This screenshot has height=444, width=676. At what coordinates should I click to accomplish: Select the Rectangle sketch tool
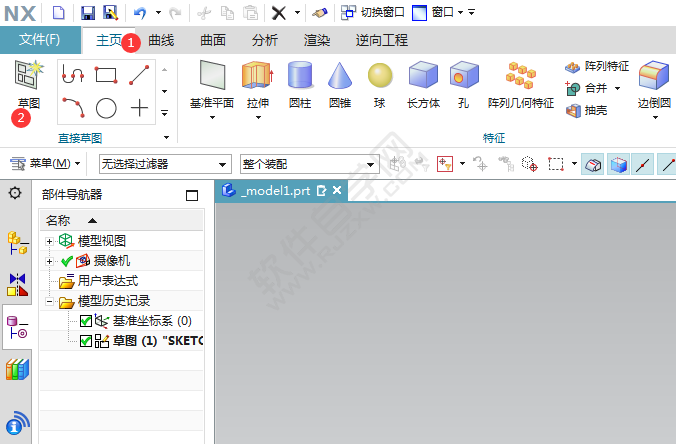(106, 75)
